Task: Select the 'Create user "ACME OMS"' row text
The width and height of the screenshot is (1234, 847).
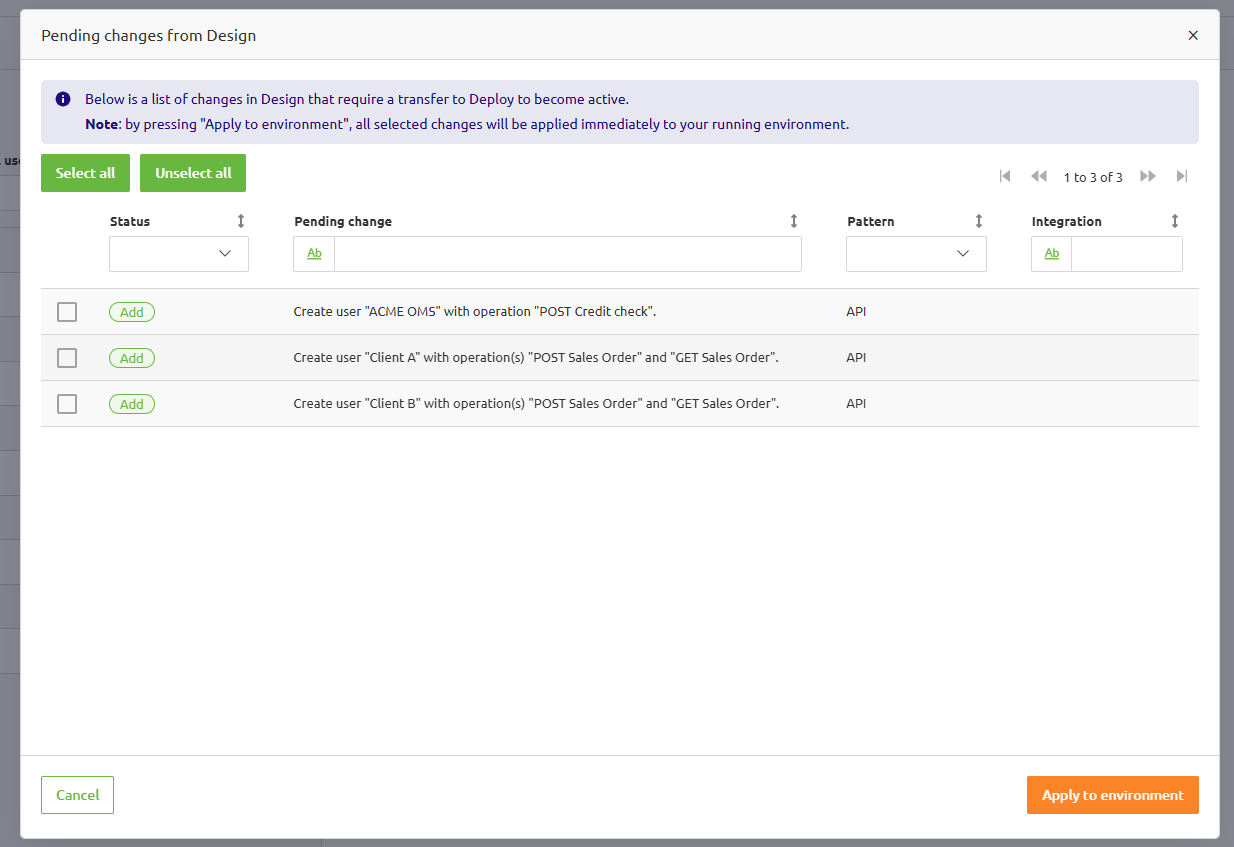Action: (x=475, y=312)
